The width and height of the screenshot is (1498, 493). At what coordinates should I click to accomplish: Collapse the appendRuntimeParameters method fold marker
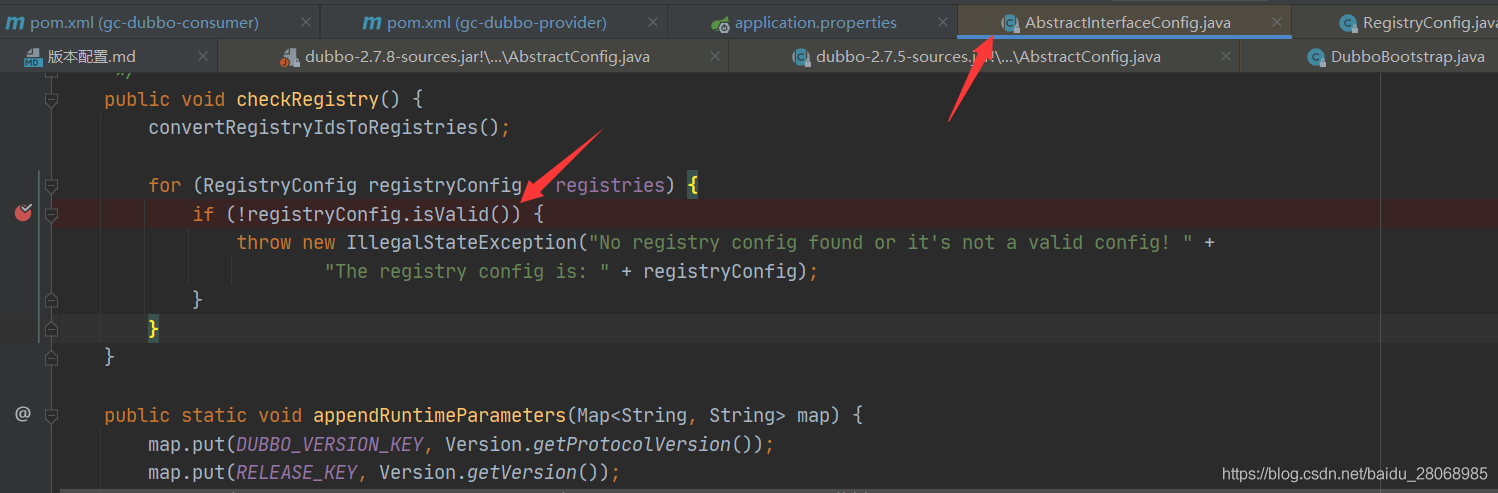coord(51,414)
